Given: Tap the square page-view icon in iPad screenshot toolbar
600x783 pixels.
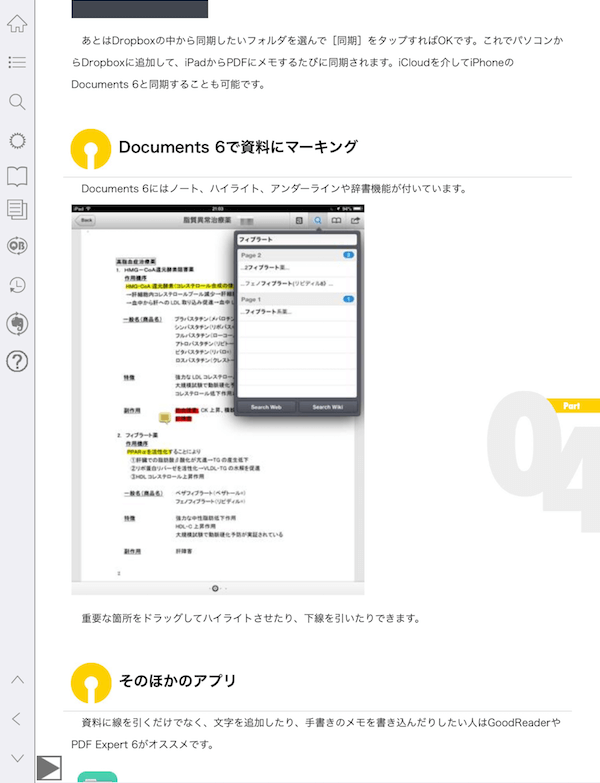Looking at the screenshot, I should tap(299, 220).
